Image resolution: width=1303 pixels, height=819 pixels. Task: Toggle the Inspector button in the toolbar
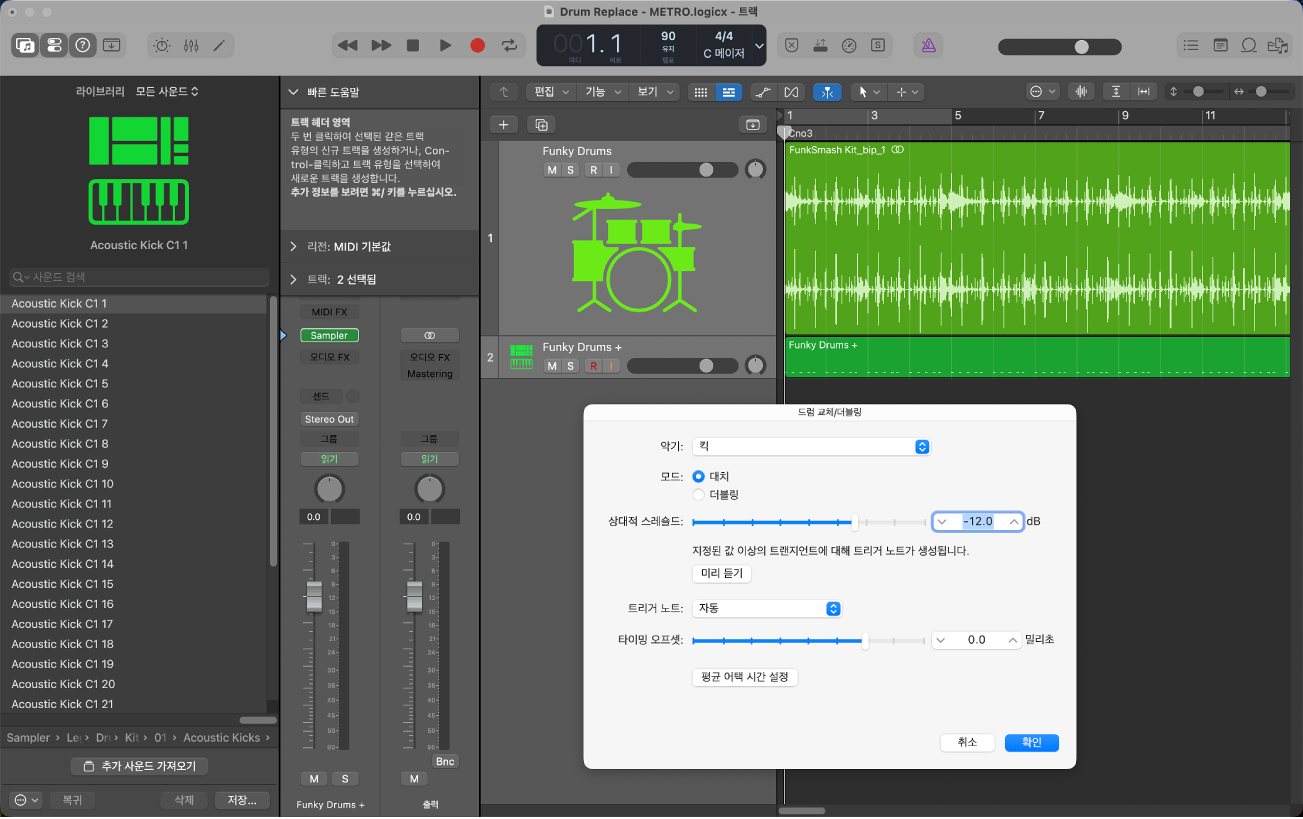click(54, 45)
